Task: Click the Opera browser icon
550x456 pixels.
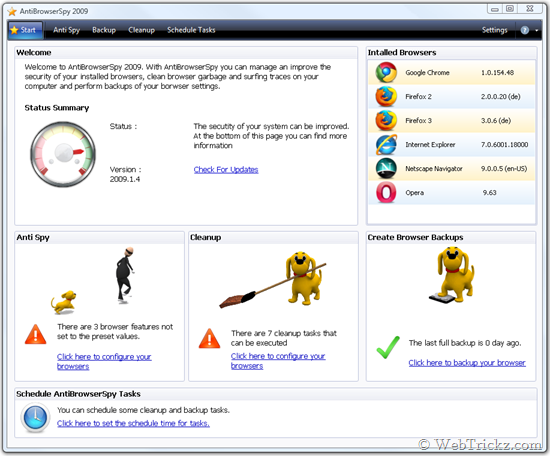Action: coord(386,193)
